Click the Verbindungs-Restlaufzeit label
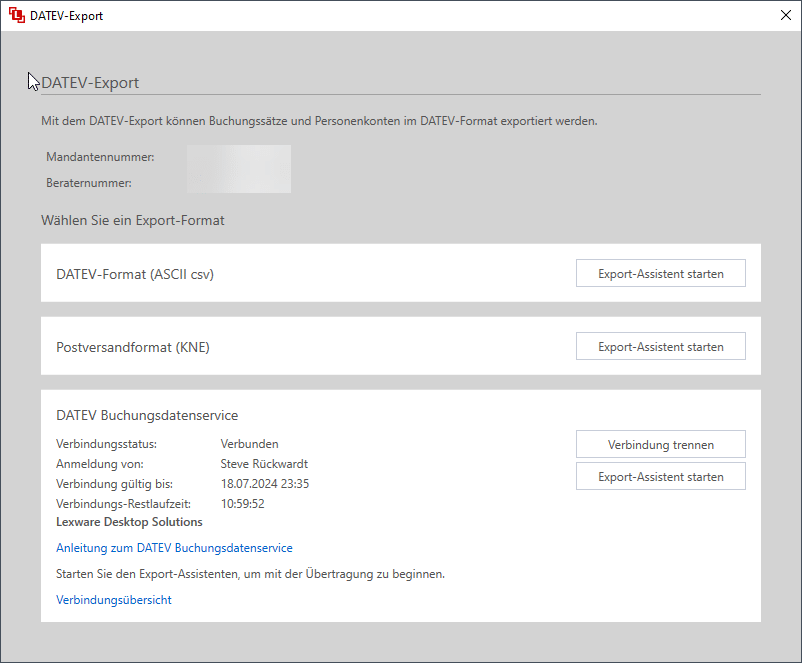Image resolution: width=802 pixels, height=663 pixels. point(123,503)
